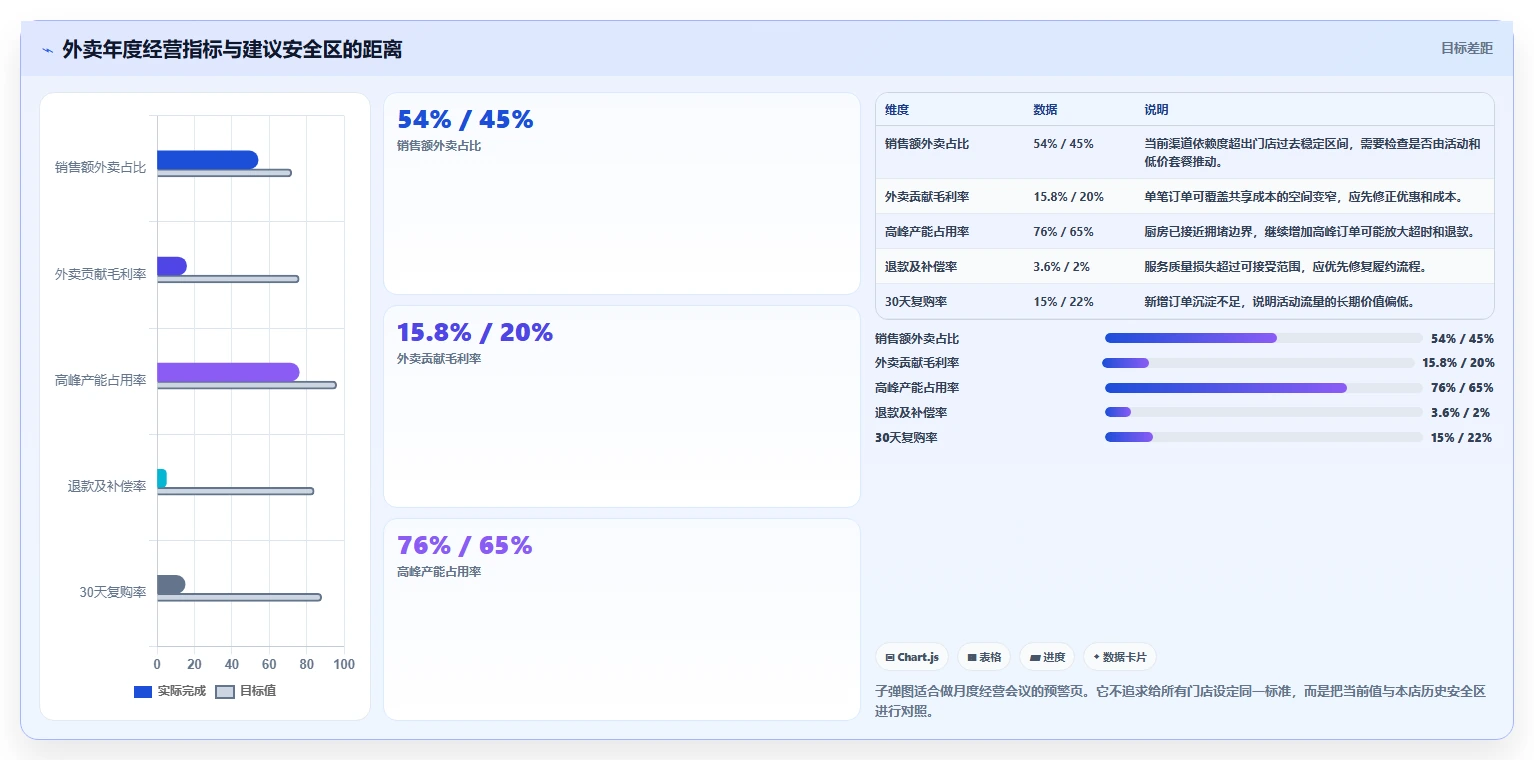Click the 高峰产能占用率 progress bar
Image resolution: width=1534 pixels, height=760 pixels.
(1263, 387)
